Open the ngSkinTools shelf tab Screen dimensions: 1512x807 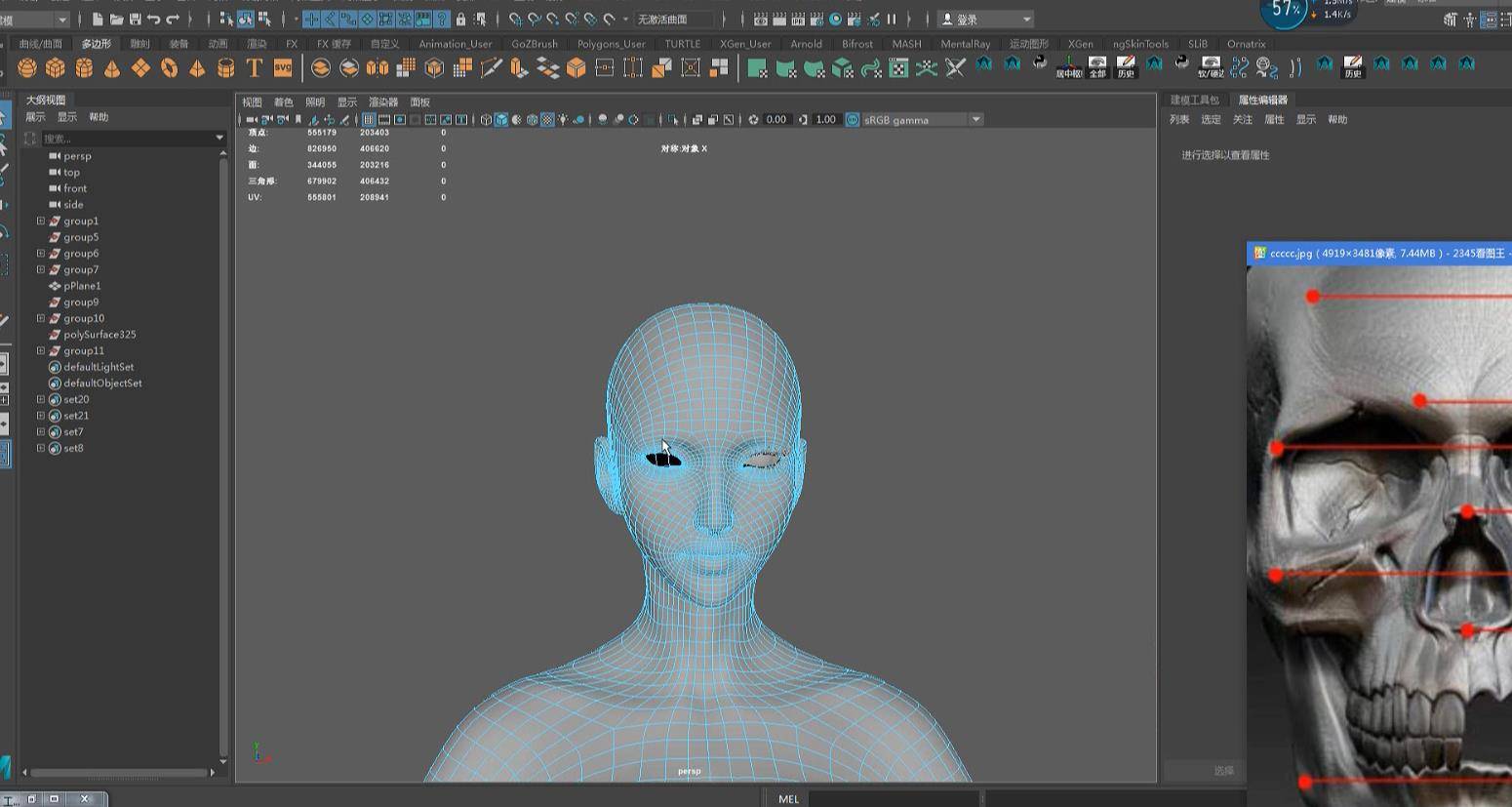[x=1140, y=44]
